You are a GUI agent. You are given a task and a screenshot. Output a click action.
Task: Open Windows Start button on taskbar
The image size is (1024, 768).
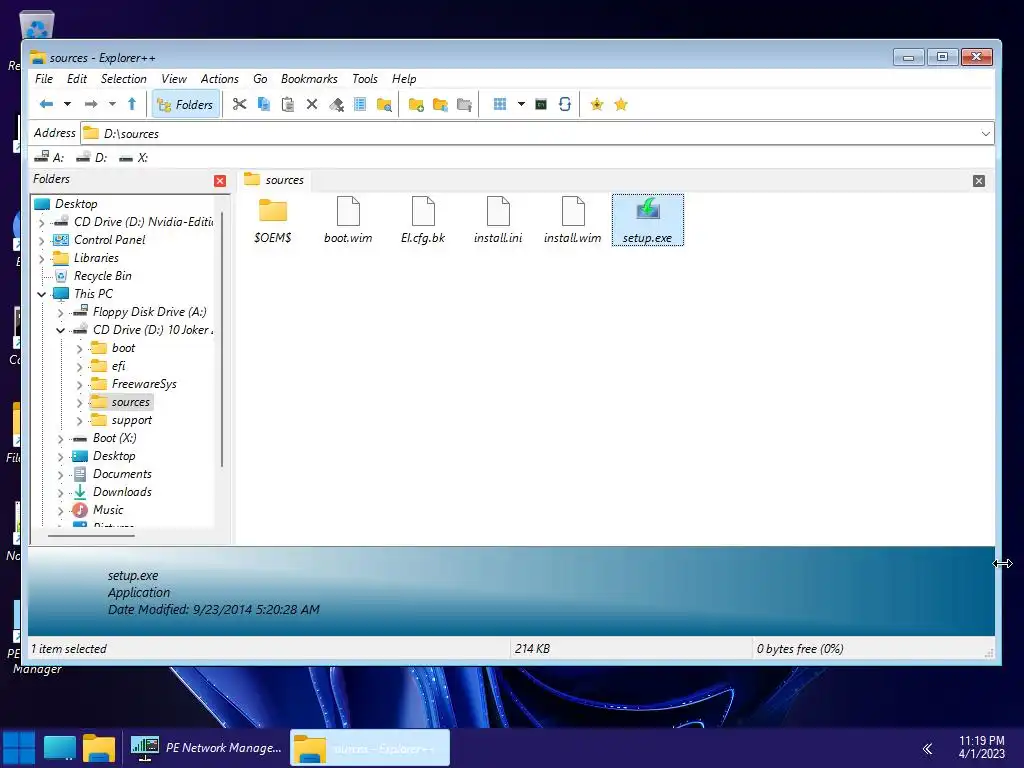point(19,748)
